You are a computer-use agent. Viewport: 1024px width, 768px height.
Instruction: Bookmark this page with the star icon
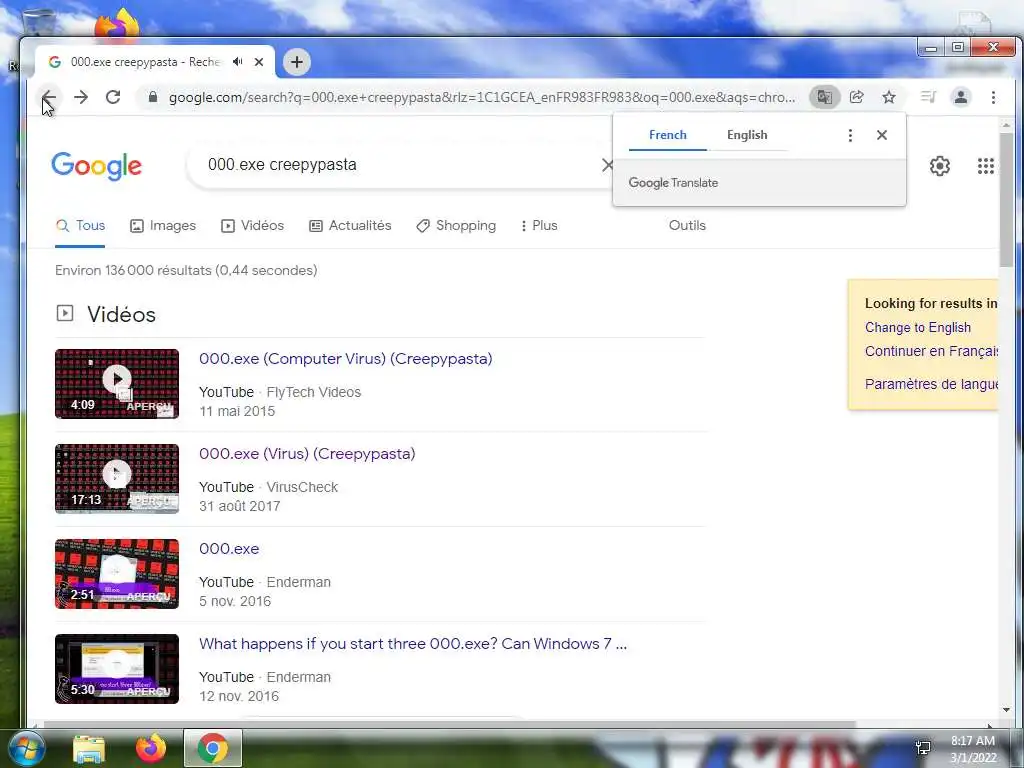889,97
